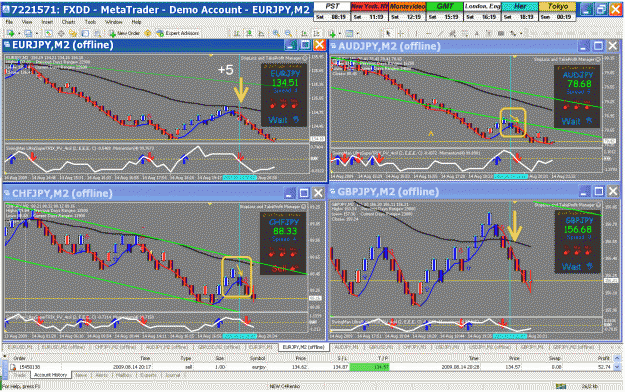Select the Equidistant Channel tool
Viewport: 625px width, 392px height.
(x=452, y=33)
